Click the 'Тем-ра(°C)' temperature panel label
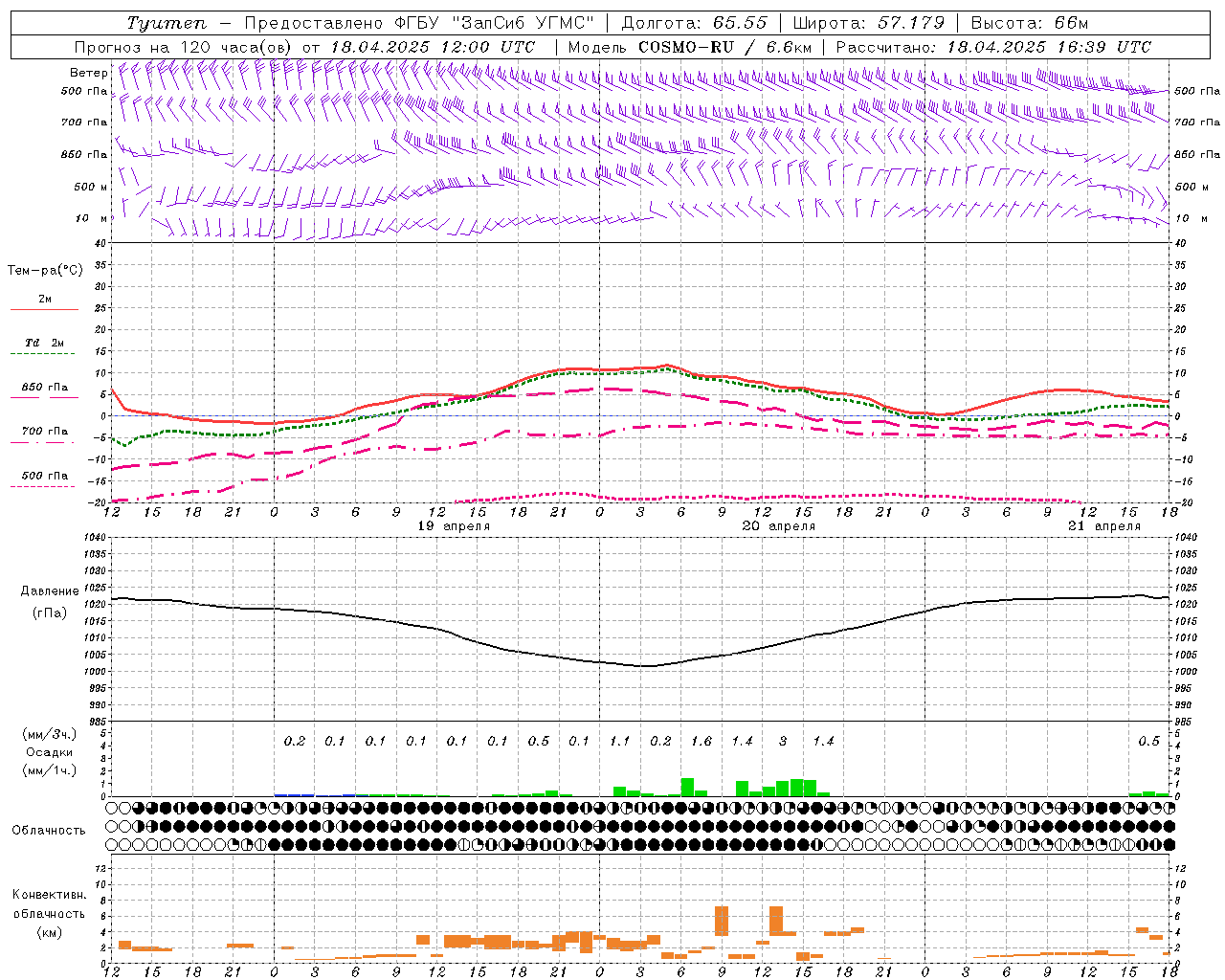The width and height of the screenshot is (1225, 980). click(45, 271)
